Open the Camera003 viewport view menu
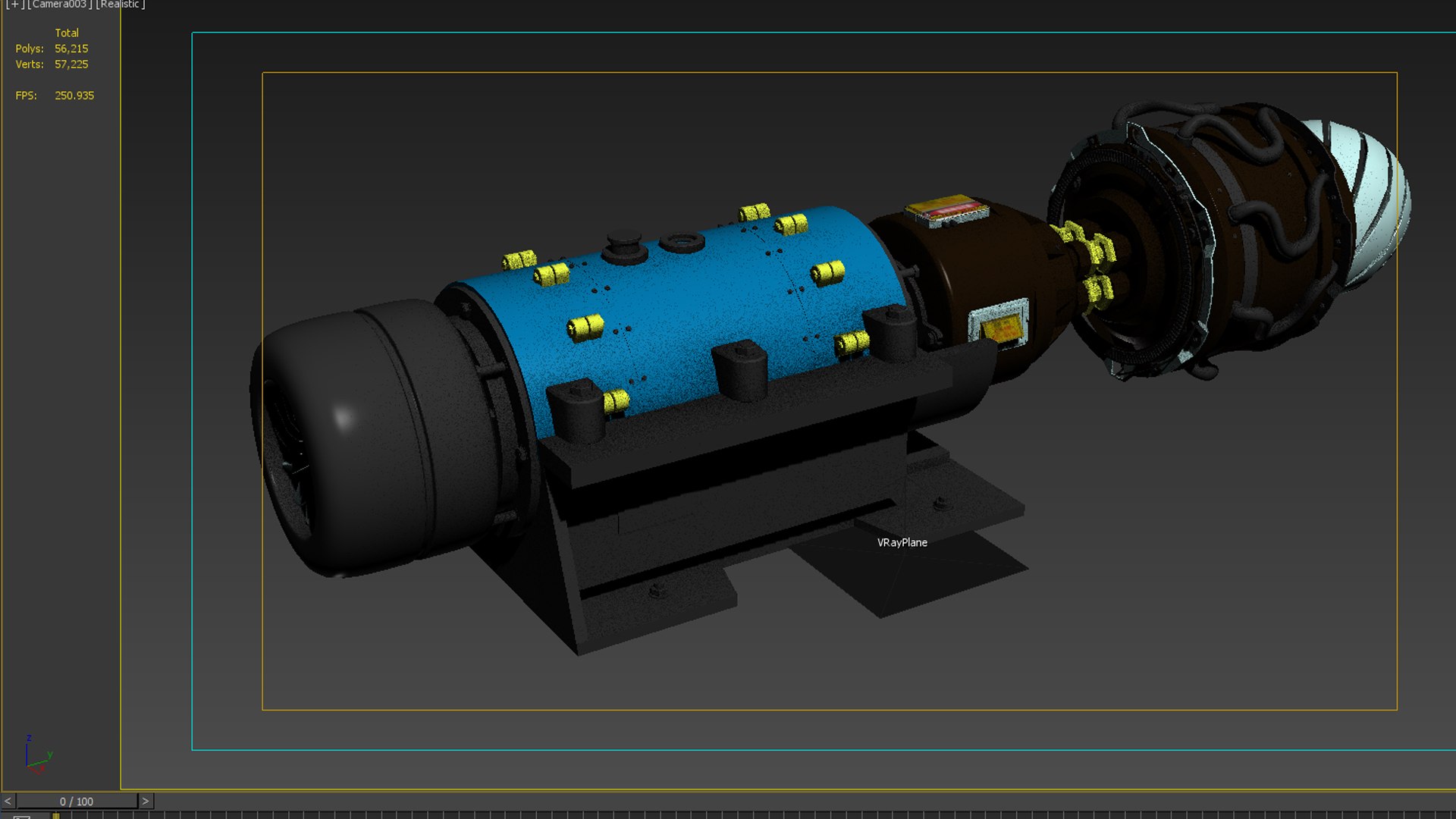The image size is (1456, 819). [60, 5]
